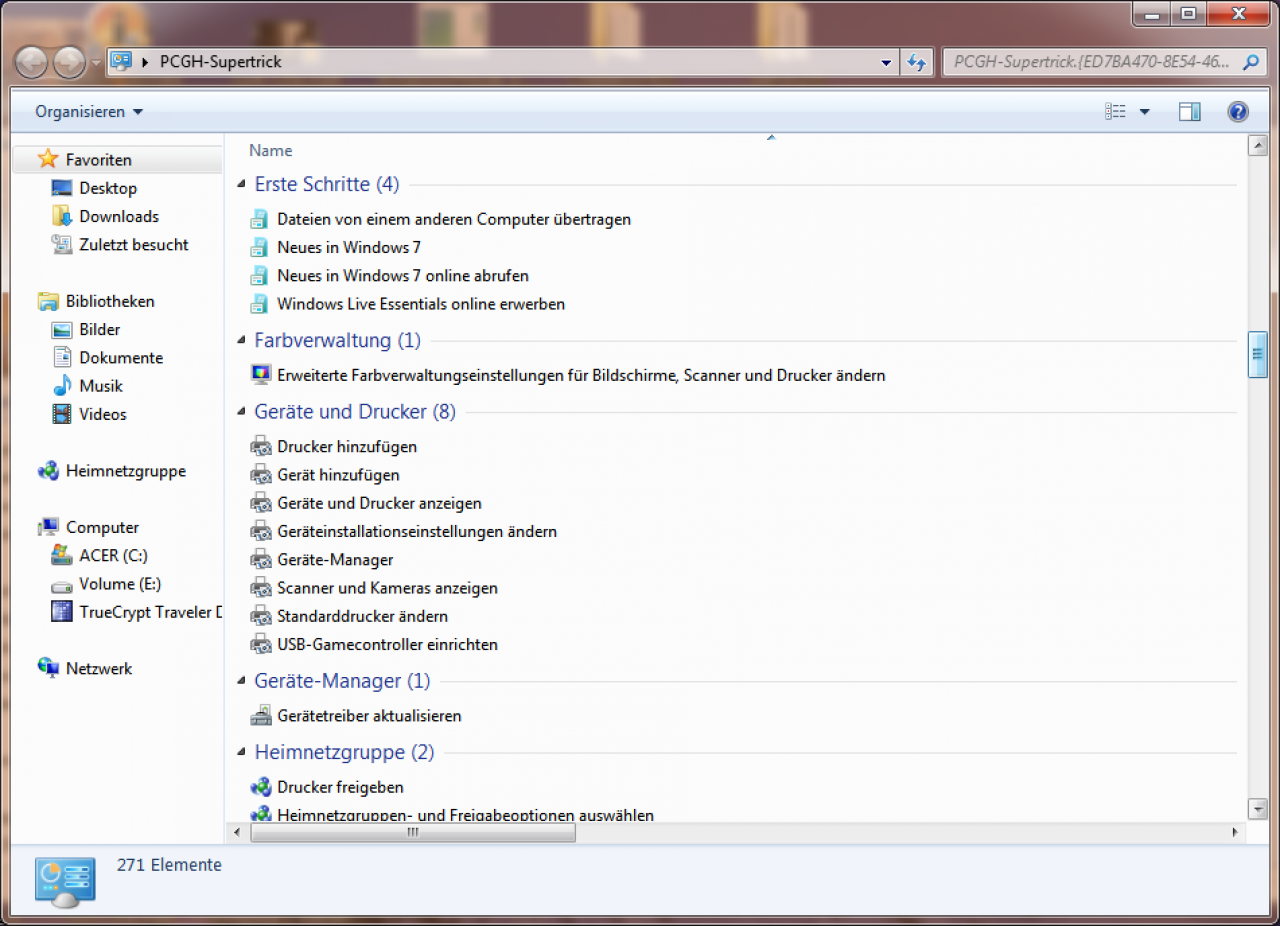Image resolution: width=1280 pixels, height=926 pixels.
Task: Click the vertical scrollbar down arrow
Action: click(1258, 807)
